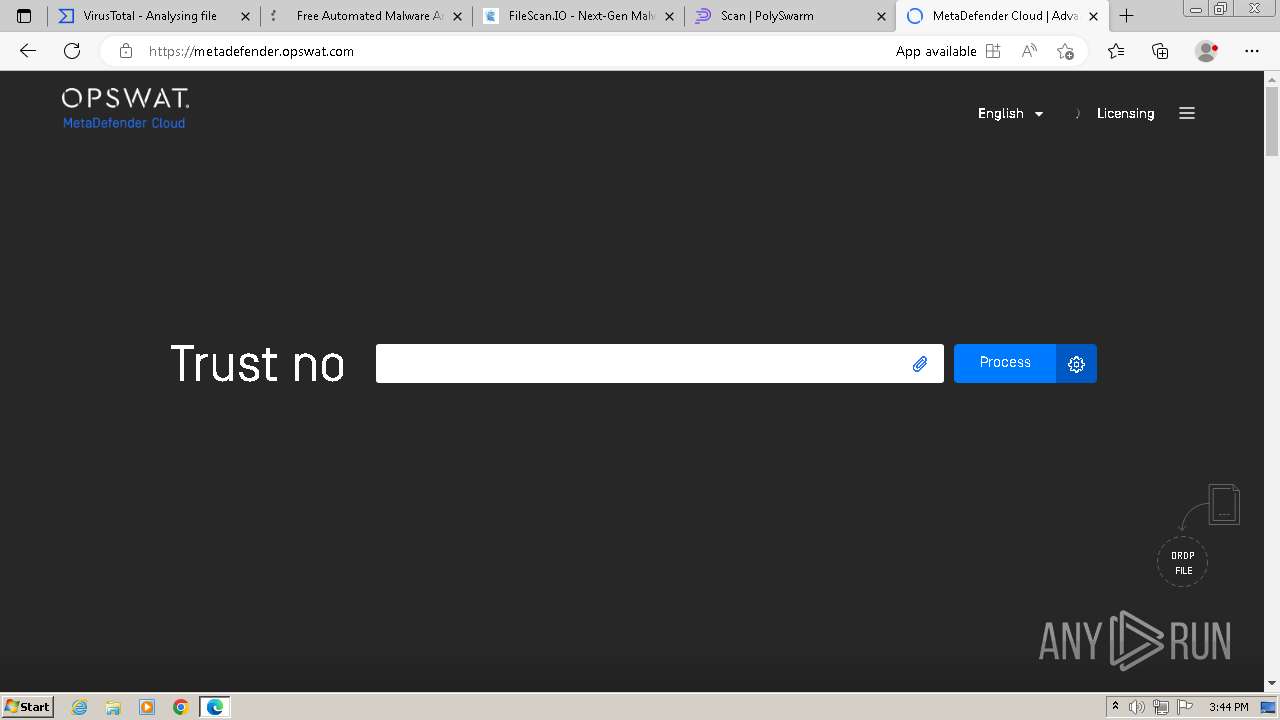The width and height of the screenshot is (1280, 720).
Task: Show hidden system tray icons
Action: click(x=1115, y=707)
